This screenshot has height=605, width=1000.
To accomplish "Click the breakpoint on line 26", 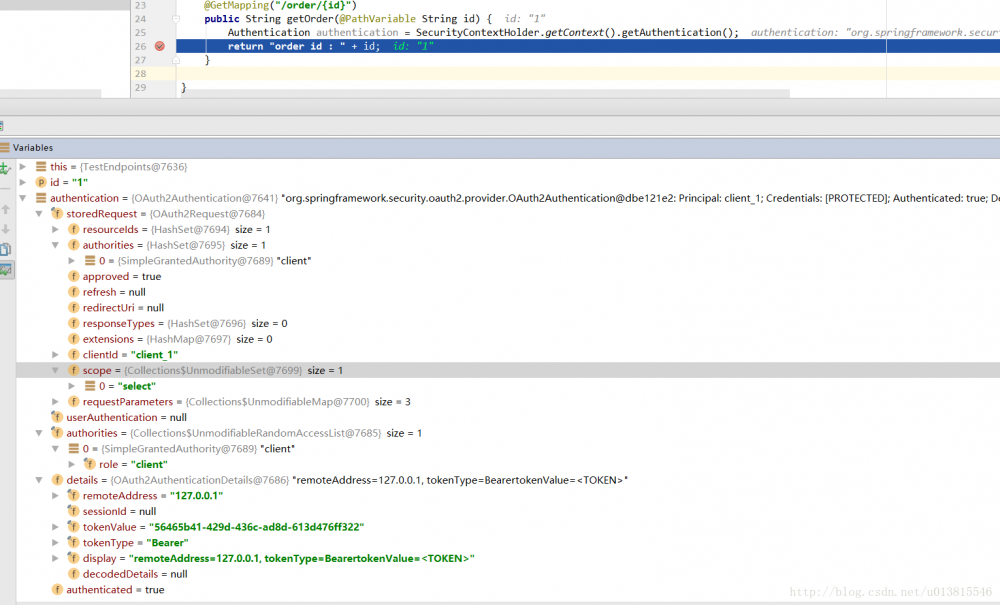I will [159, 46].
